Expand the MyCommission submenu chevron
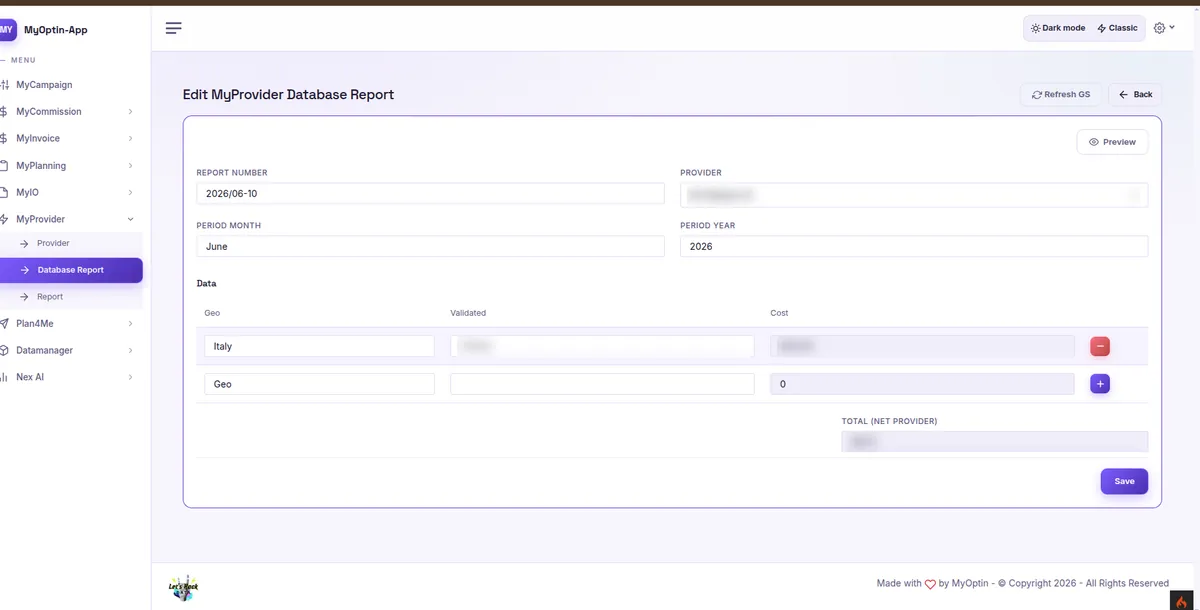 click(130, 112)
